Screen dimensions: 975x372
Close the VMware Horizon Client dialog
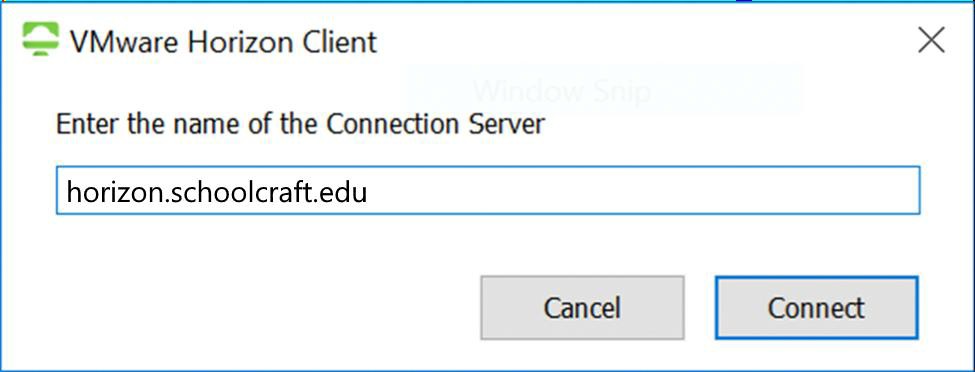point(931,40)
